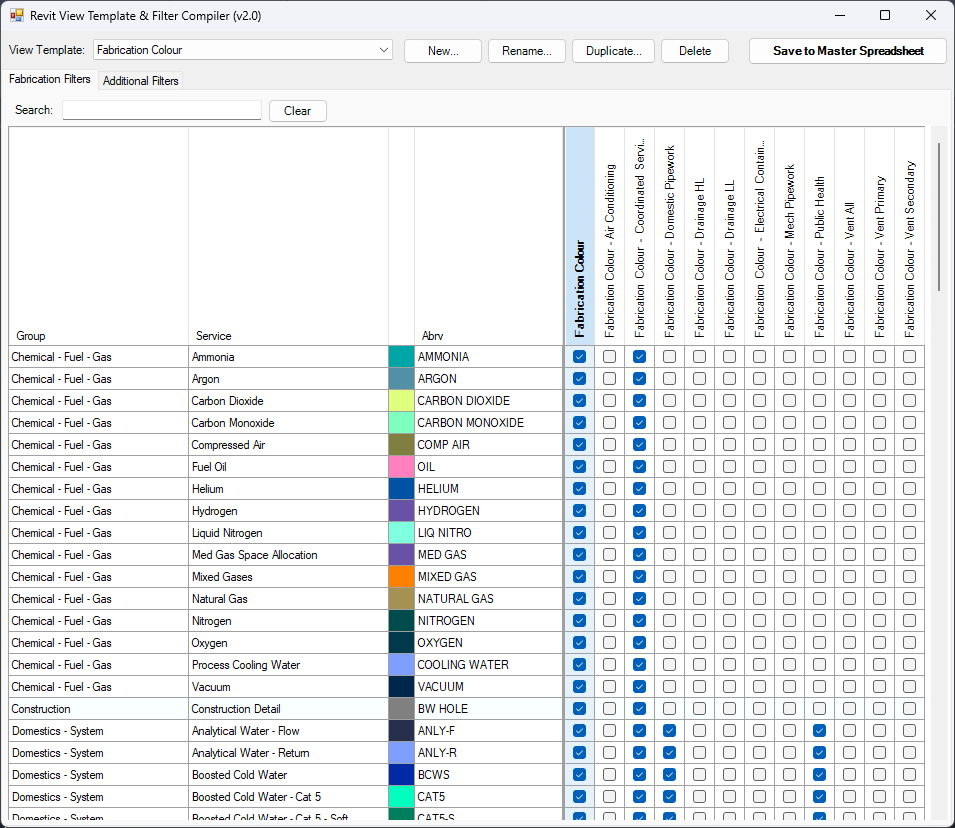Uncheck Domestic Pipework for BCWS row
This screenshot has height=828, width=955.
click(669, 774)
